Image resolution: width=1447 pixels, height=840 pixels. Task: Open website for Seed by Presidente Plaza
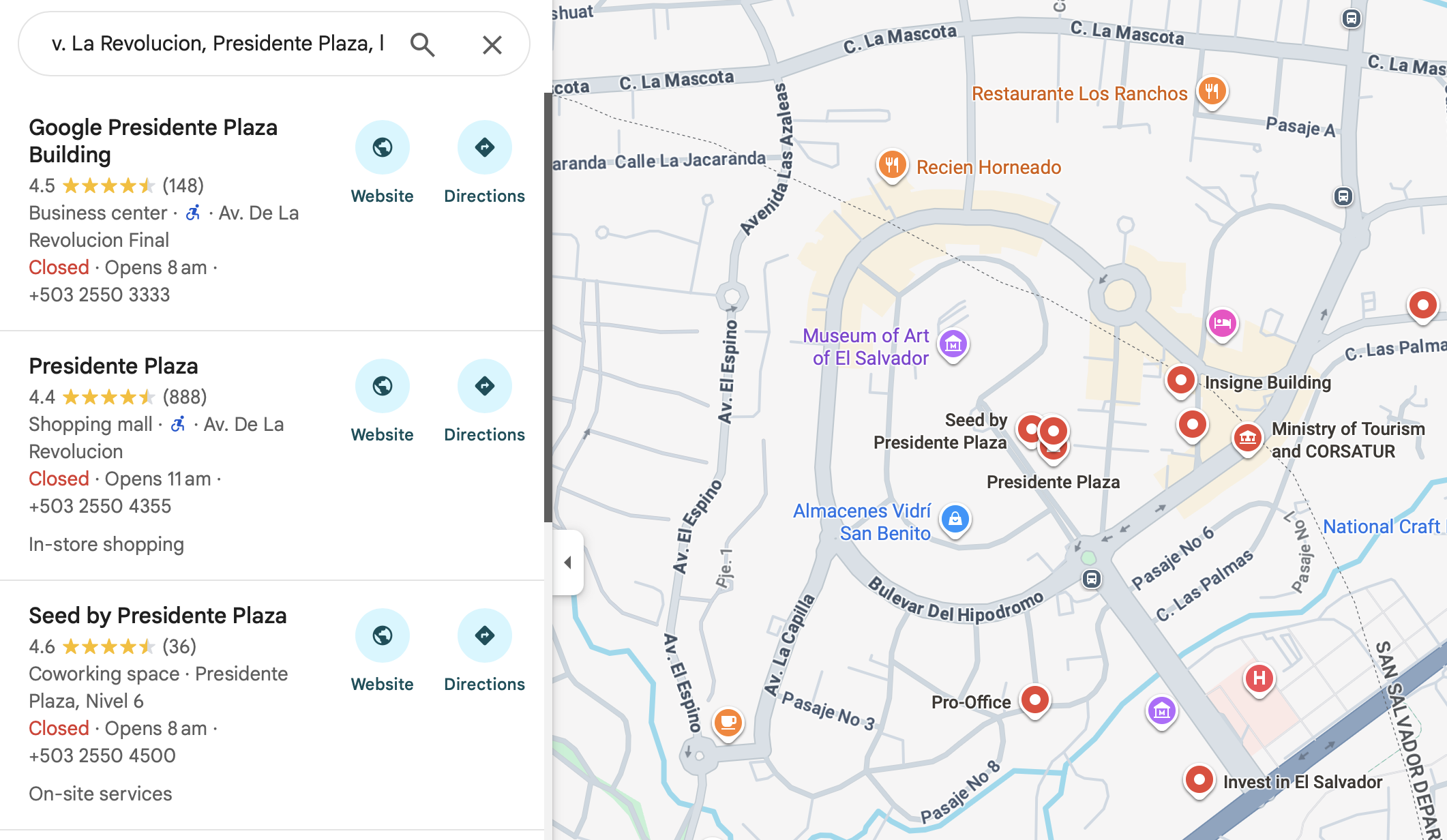(382, 635)
